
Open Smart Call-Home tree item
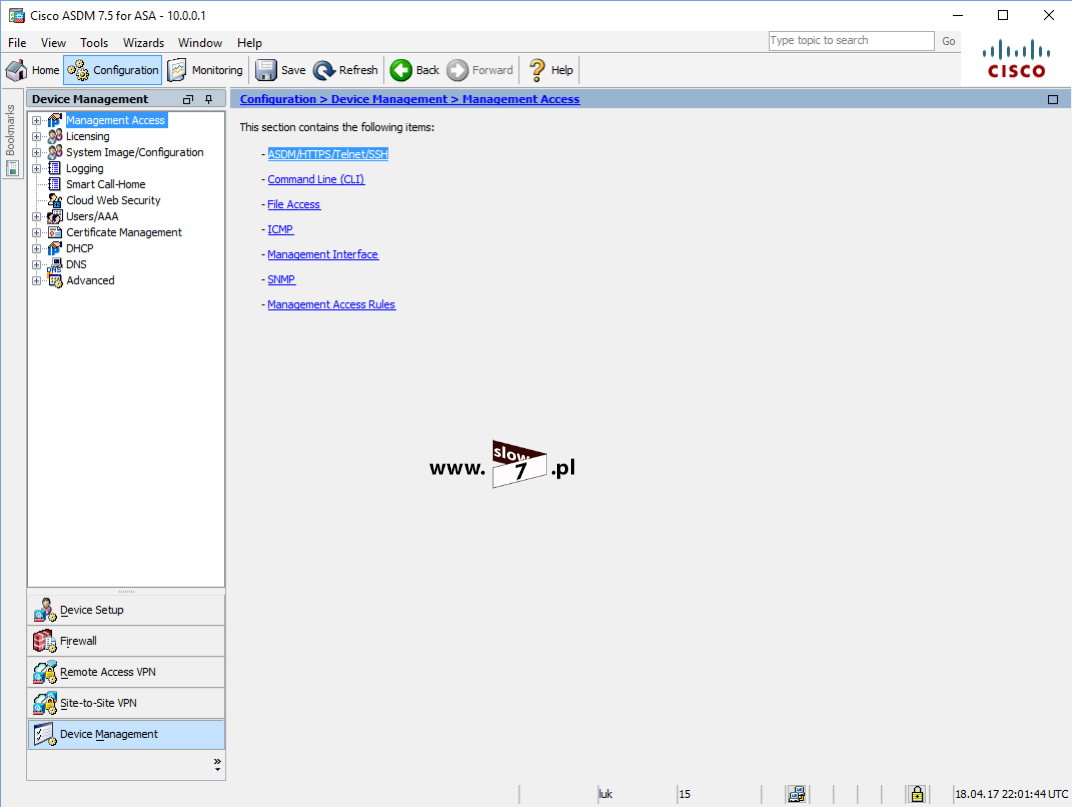click(105, 184)
